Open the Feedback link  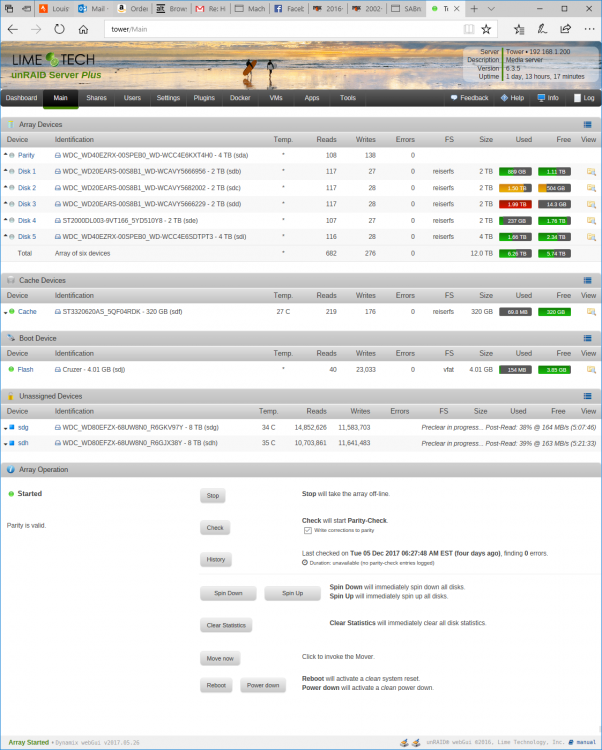(470, 98)
